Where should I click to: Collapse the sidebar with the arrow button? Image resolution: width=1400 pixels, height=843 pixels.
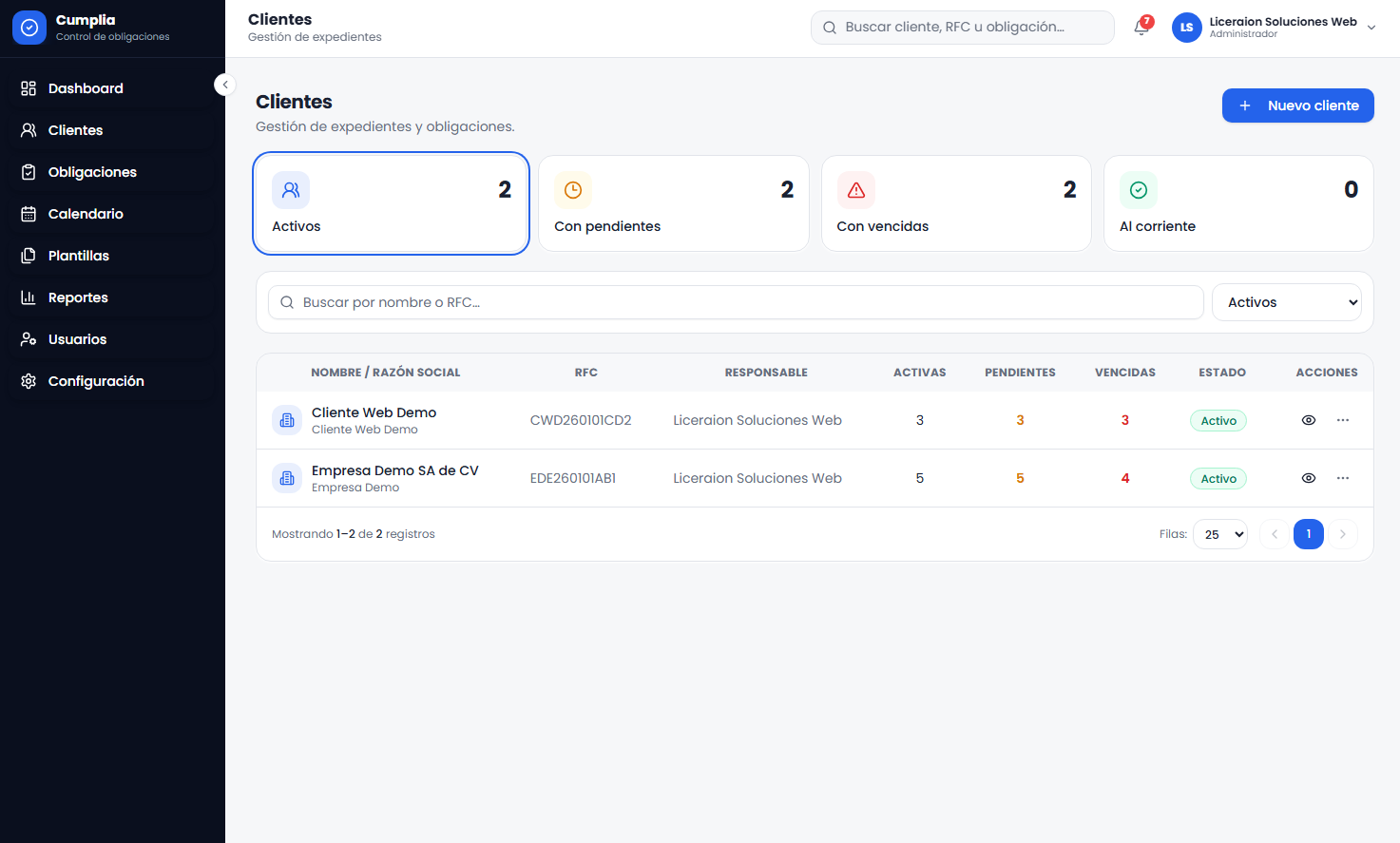225,85
